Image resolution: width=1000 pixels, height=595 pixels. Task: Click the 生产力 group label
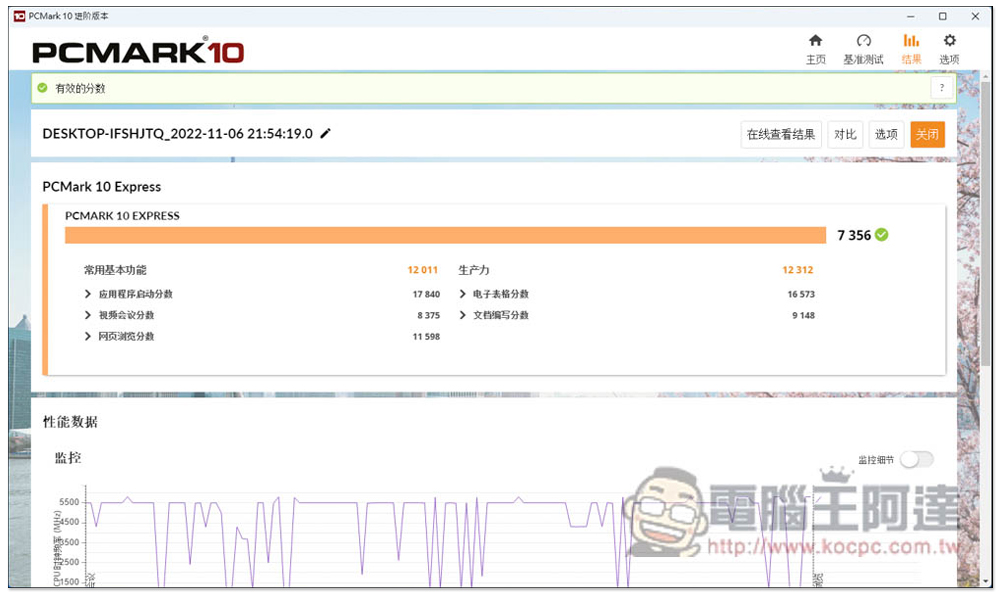pos(474,270)
